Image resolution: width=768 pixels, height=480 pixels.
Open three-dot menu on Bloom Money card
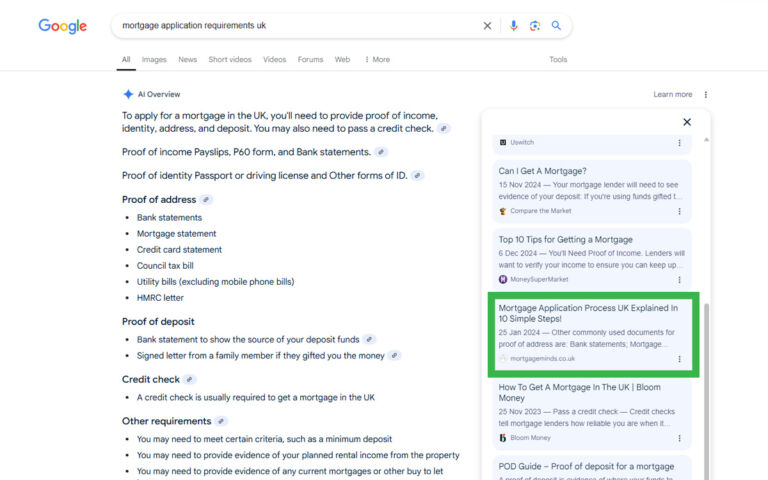click(x=679, y=438)
